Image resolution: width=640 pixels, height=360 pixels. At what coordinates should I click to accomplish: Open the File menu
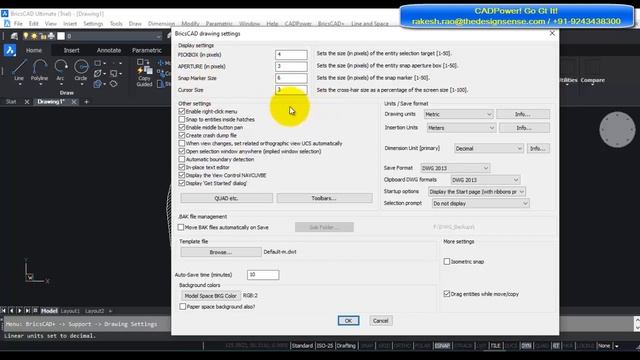tap(18, 24)
